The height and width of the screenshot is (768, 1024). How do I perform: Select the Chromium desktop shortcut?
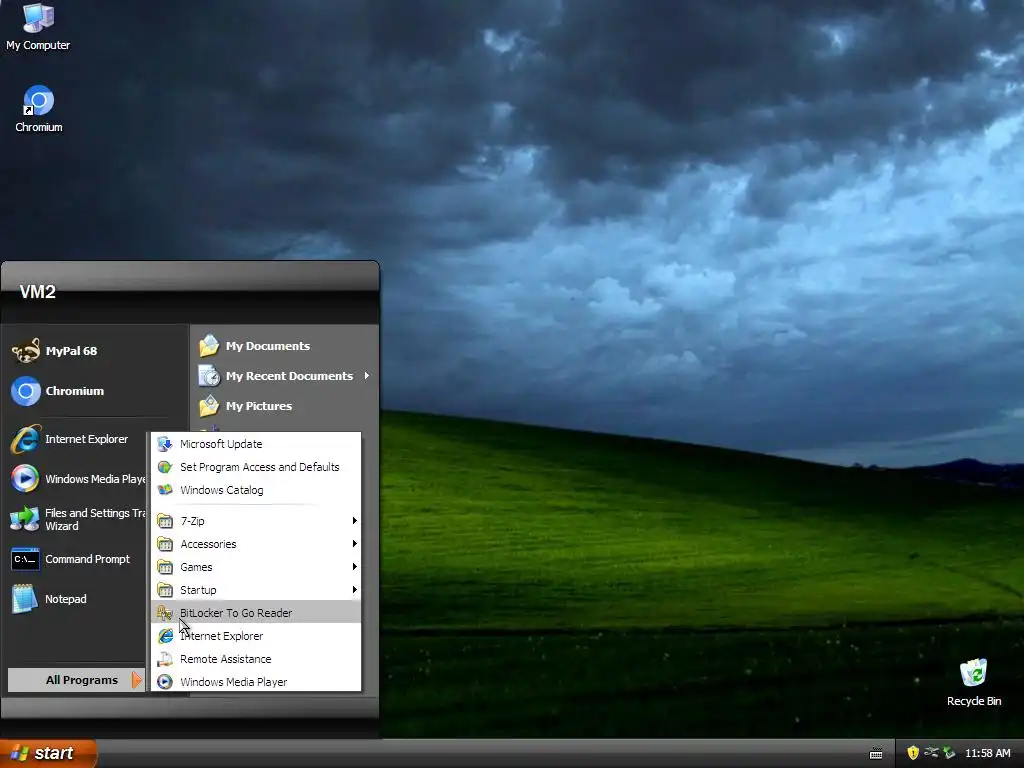(39, 110)
